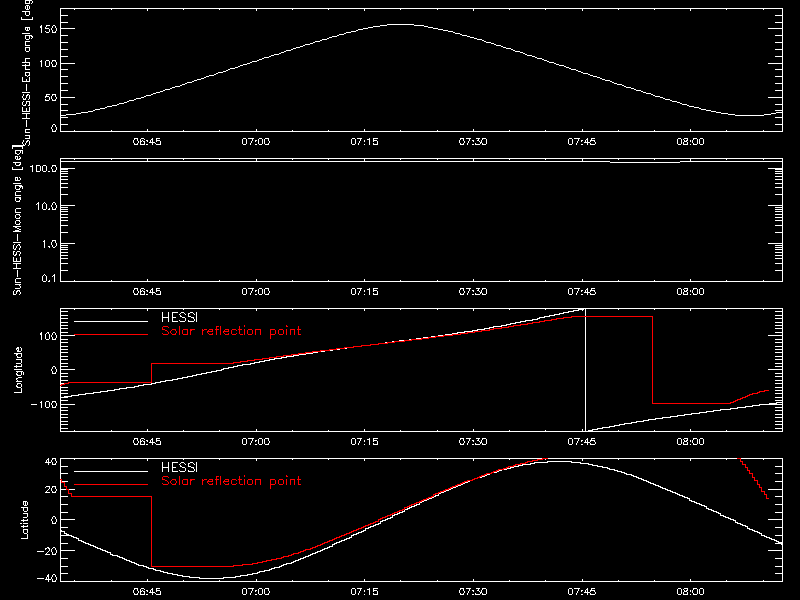Click the 20 tick on Latitude axis
This screenshot has width=800, height=600.
coord(51,490)
